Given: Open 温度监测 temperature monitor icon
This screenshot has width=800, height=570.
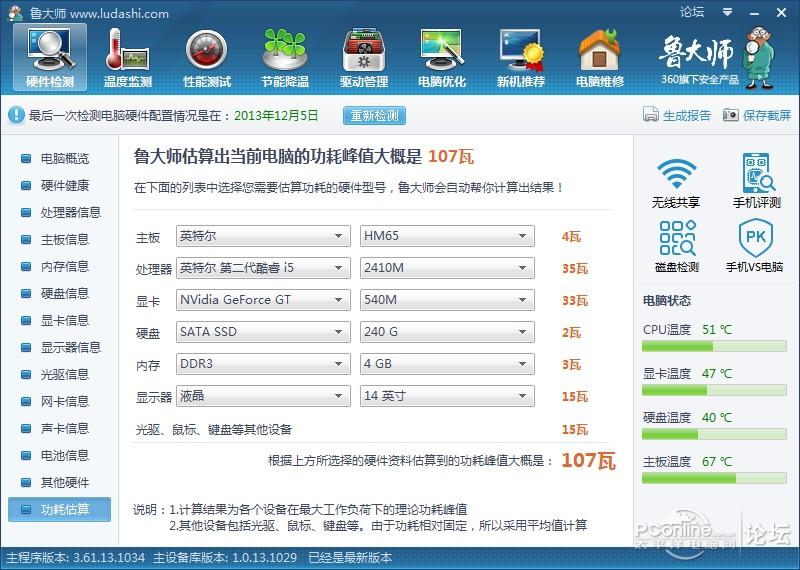Looking at the screenshot, I should point(128,57).
